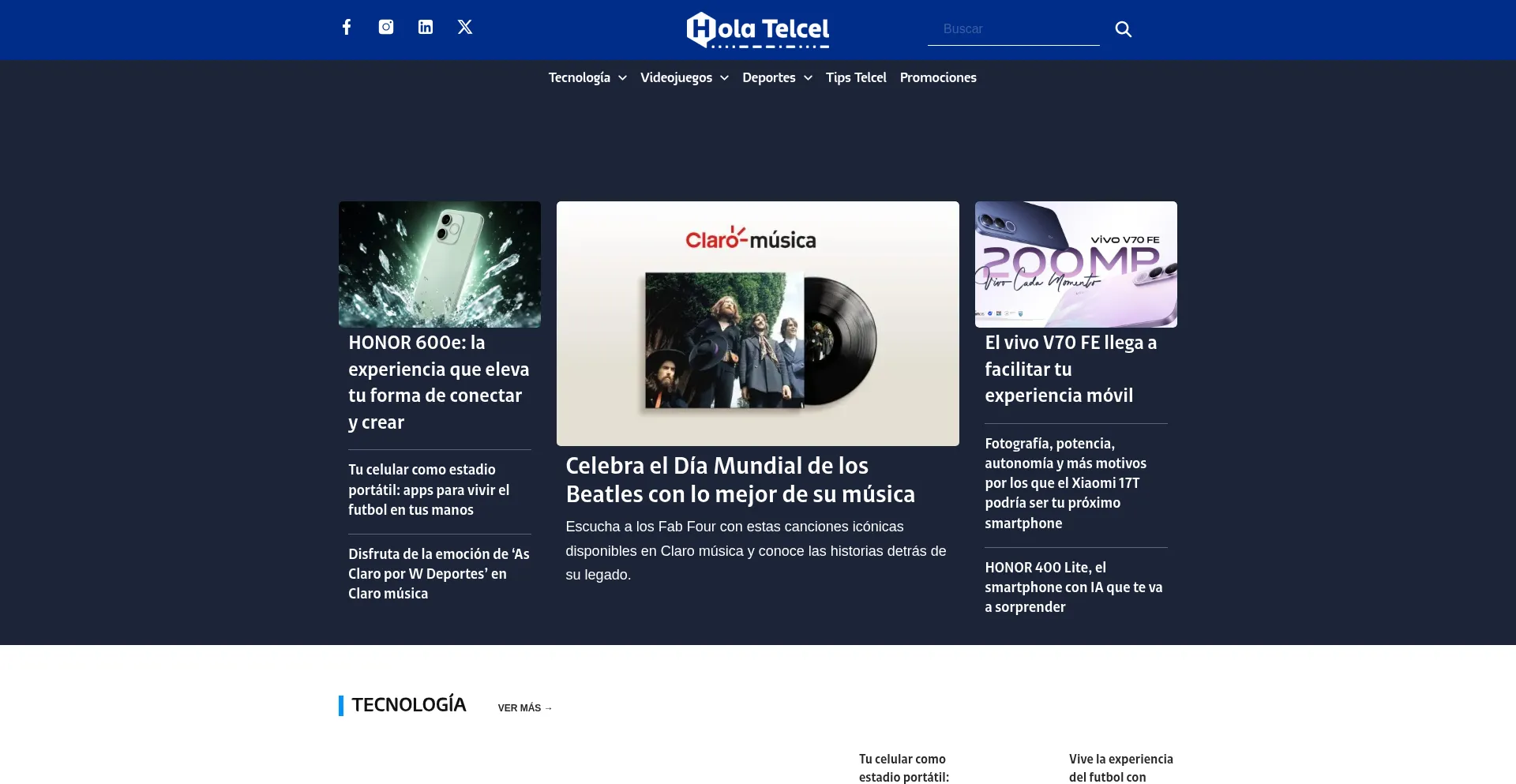Open the Deportes nav item
The image size is (1516, 784).
pyautogui.click(x=769, y=77)
